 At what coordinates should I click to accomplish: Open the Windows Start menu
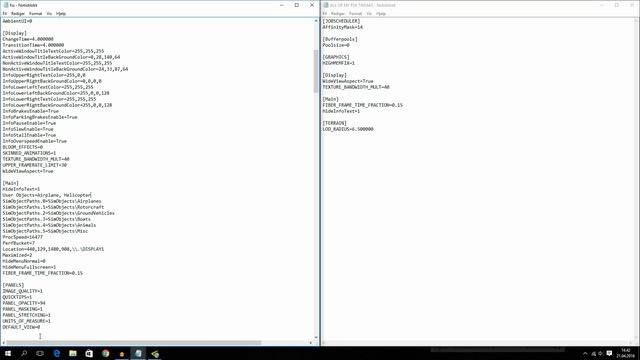coord(8,353)
